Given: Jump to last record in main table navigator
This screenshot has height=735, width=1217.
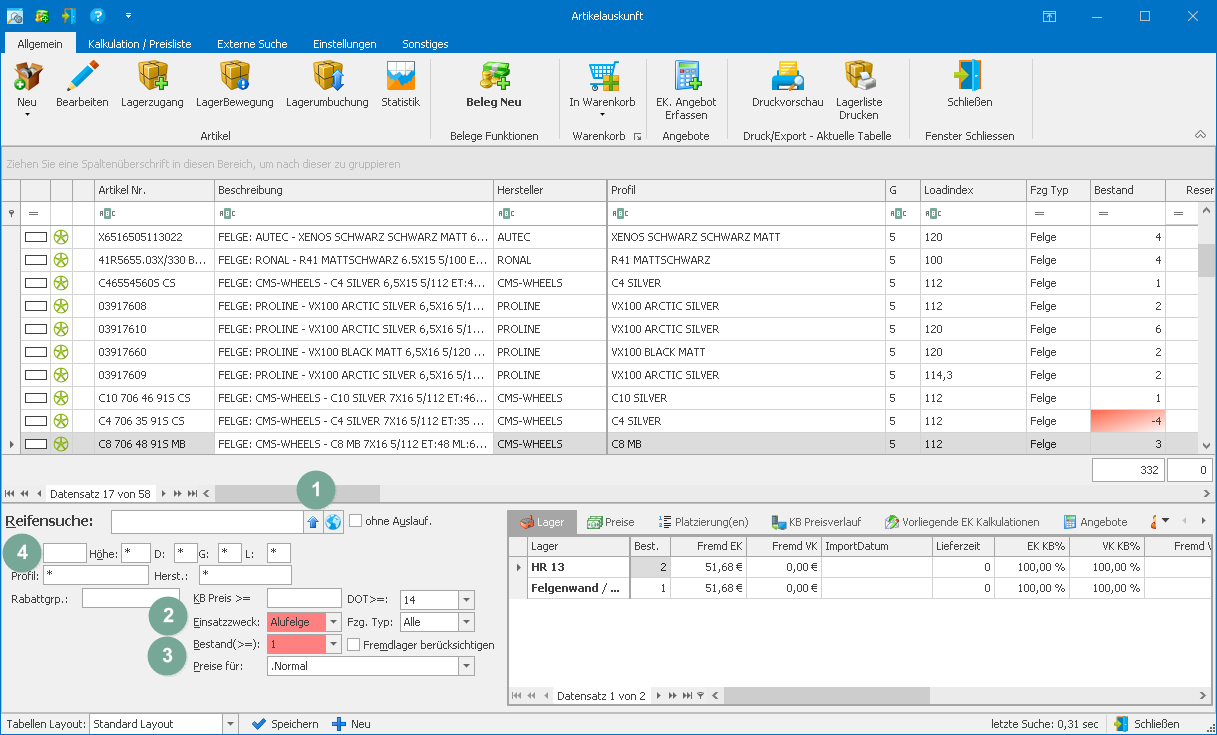Looking at the screenshot, I should coord(192,493).
